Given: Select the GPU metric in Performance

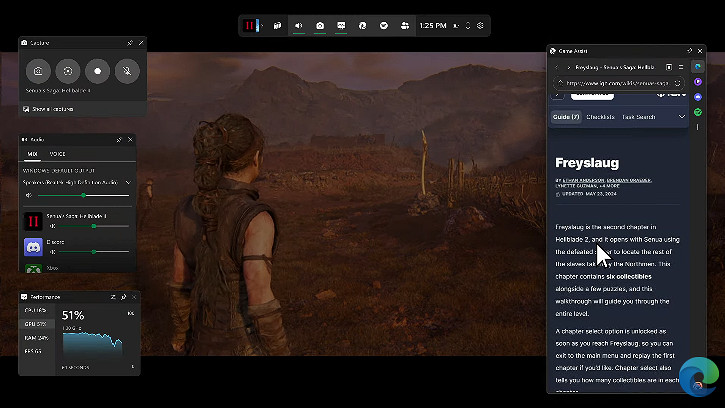Looking at the screenshot, I should click(x=33, y=325).
